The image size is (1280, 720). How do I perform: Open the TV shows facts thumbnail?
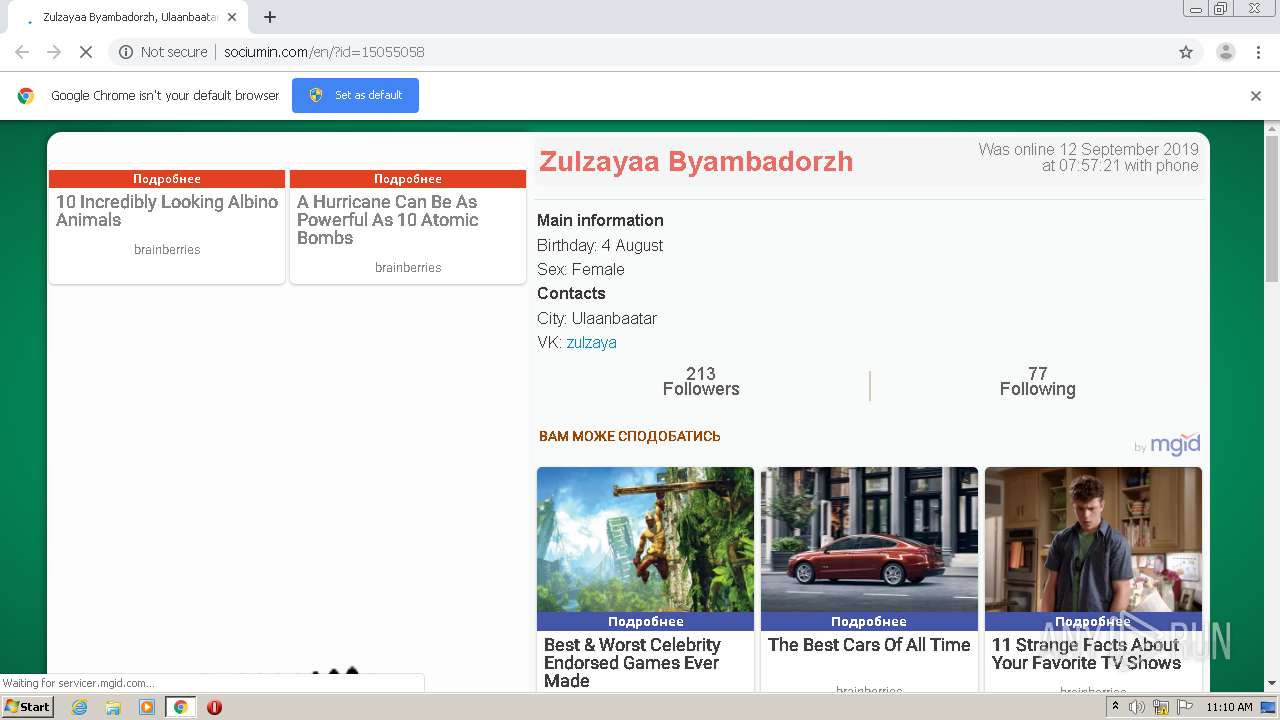(x=1093, y=540)
